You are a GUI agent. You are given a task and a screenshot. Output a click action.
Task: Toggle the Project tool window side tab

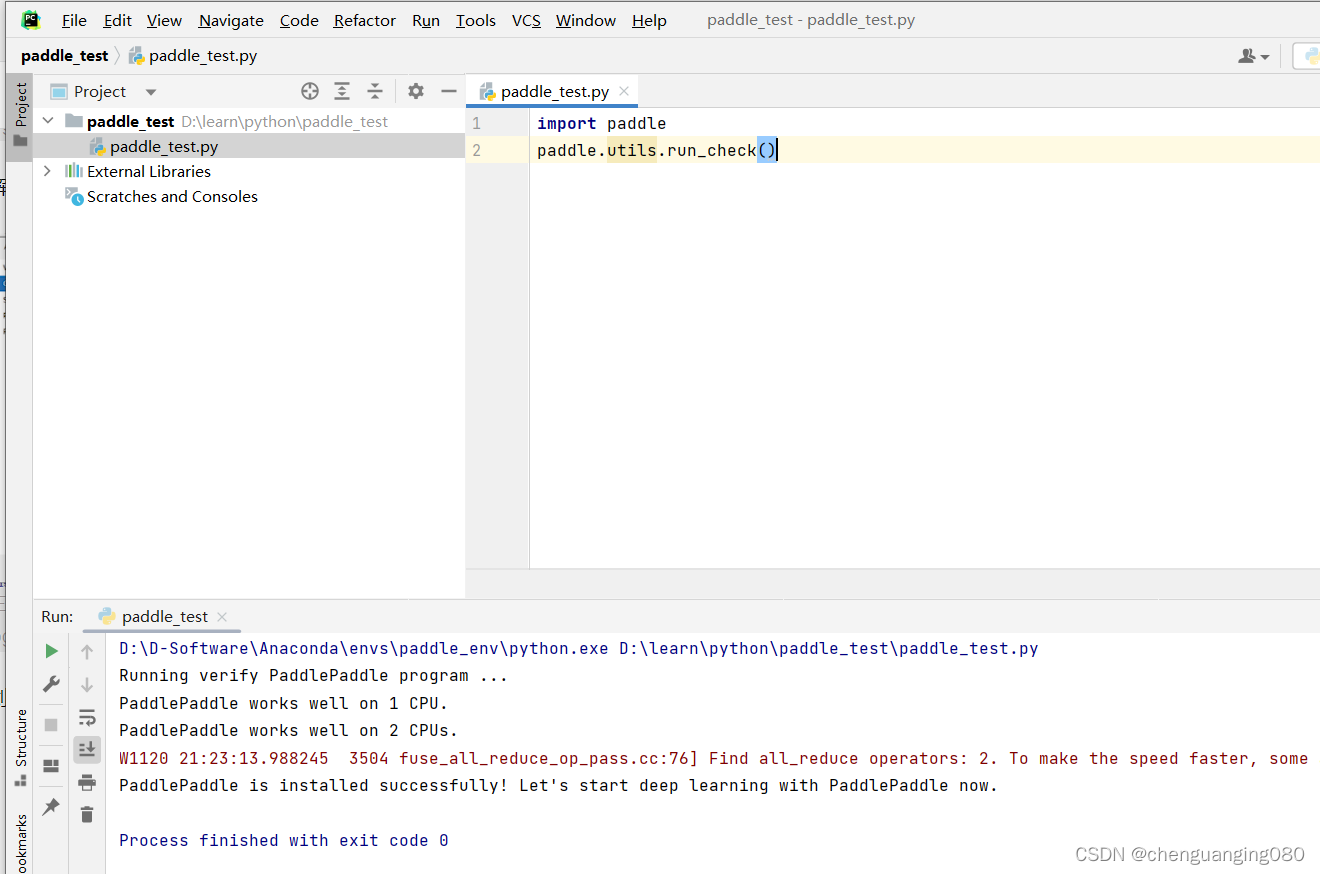(20, 115)
